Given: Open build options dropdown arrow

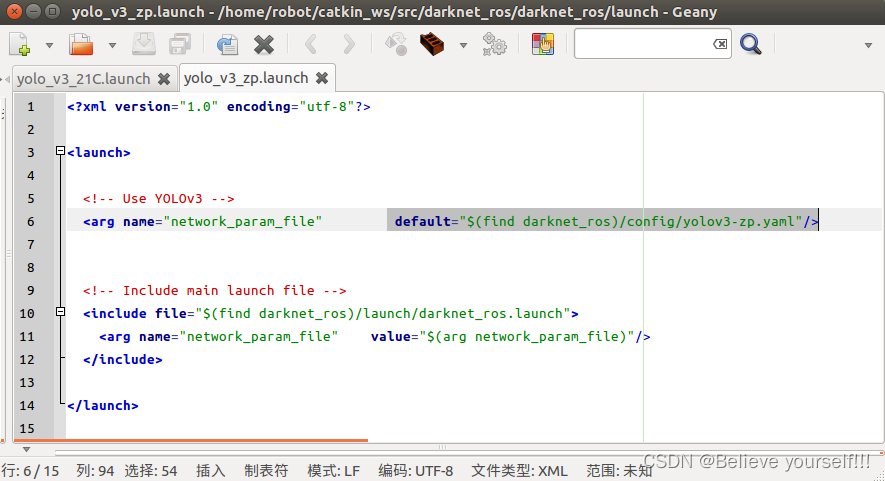Looking at the screenshot, I should pyautogui.click(x=463, y=45).
